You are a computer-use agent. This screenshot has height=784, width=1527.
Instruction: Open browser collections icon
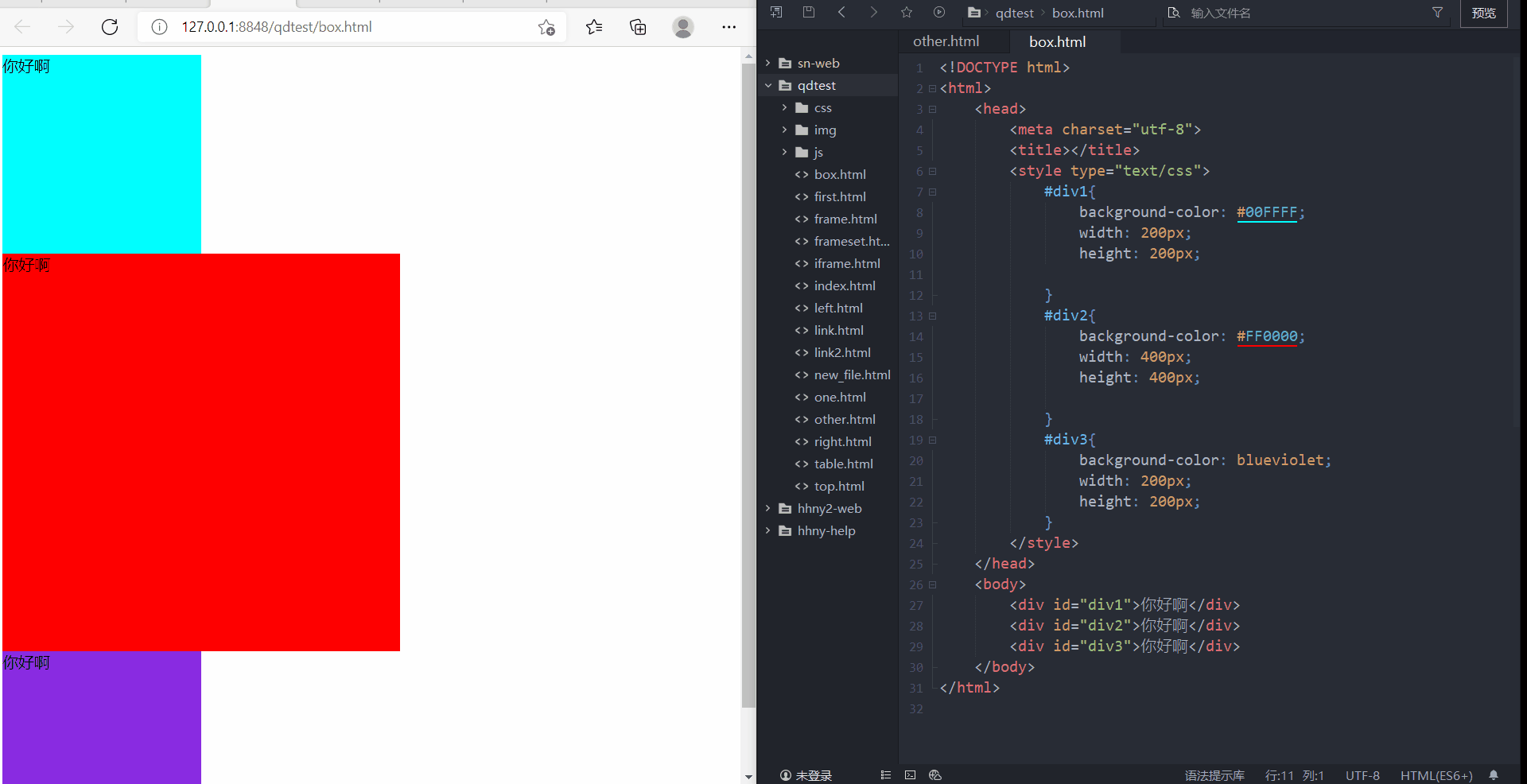[x=638, y=27]
